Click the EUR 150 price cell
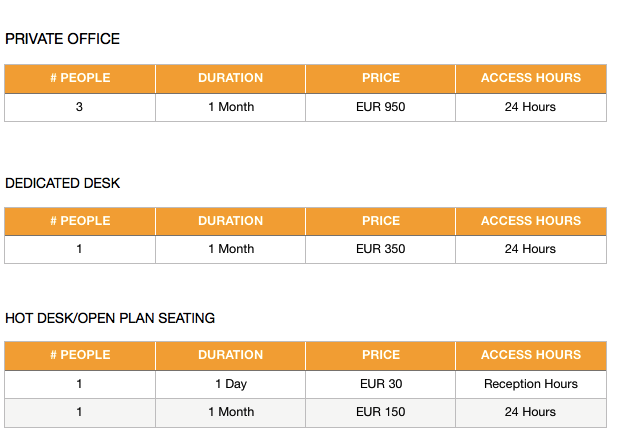This screenshot has width=628, height=433. coord(380,412)
